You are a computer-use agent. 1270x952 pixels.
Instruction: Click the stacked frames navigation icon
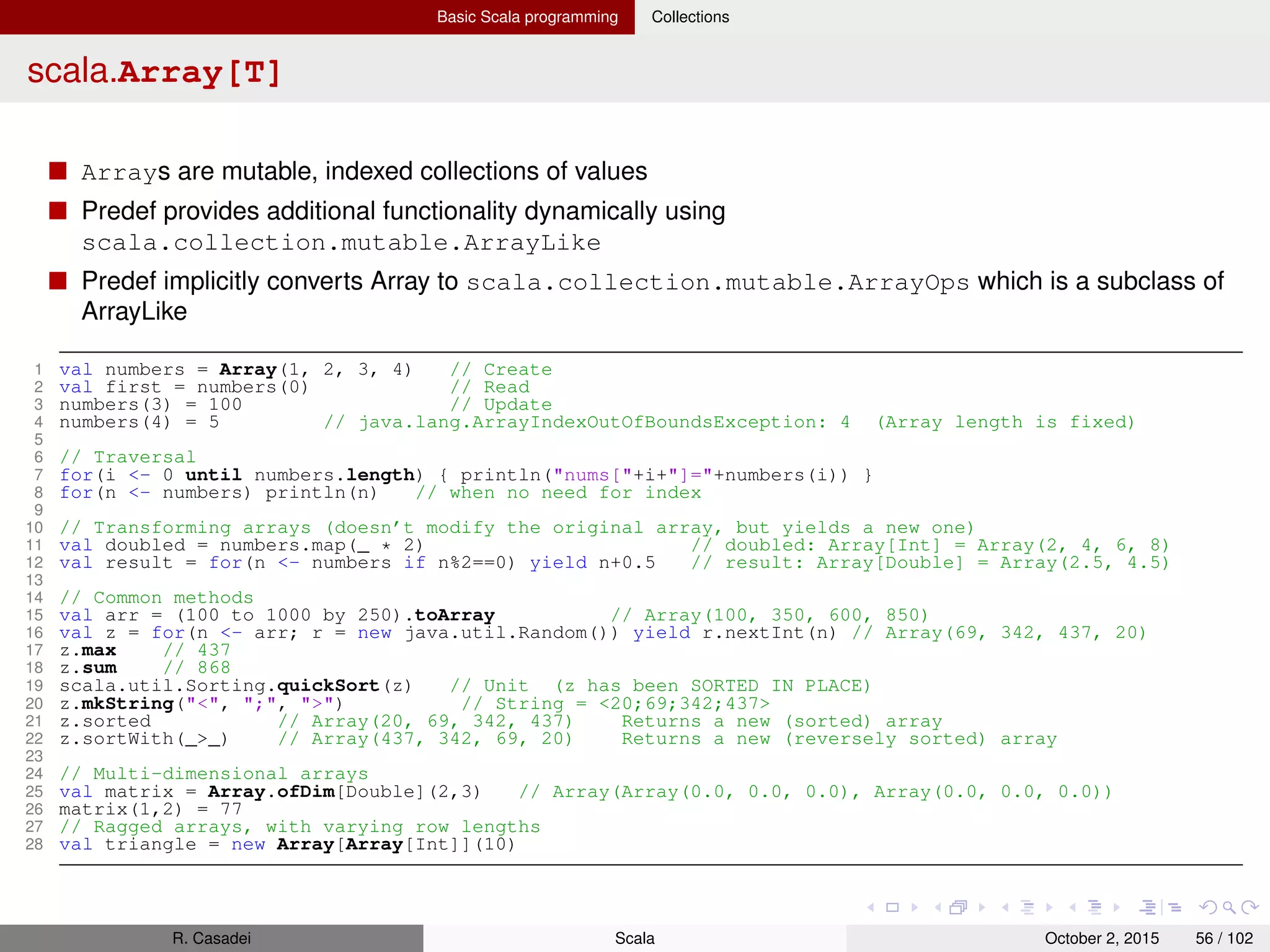(959, 907)
